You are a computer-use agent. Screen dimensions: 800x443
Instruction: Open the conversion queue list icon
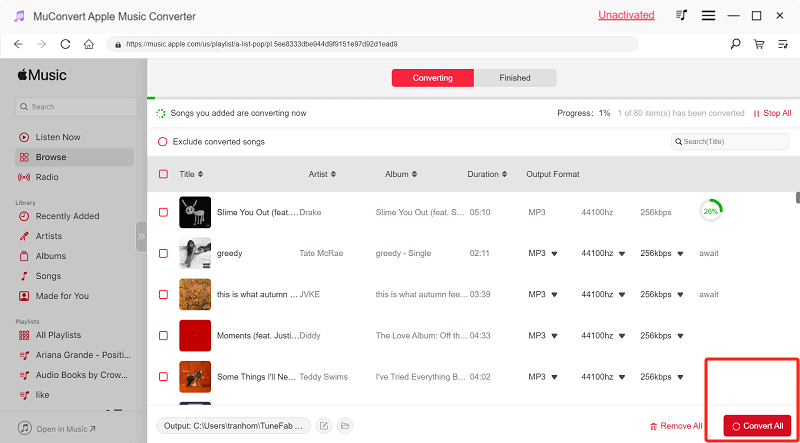(x=783, y=44)
